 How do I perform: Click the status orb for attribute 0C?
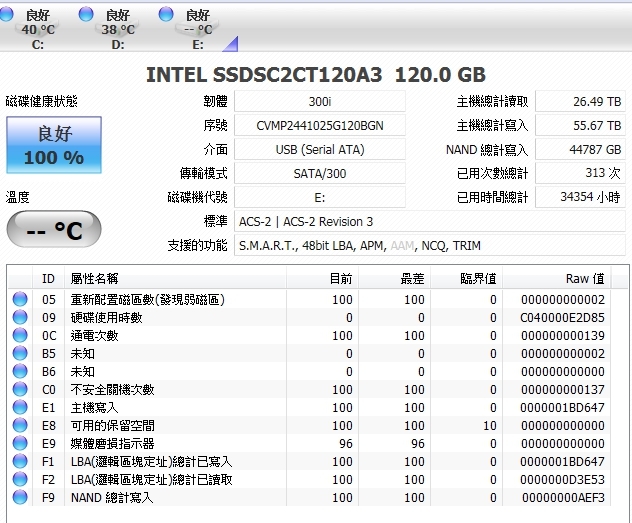[20, 335]
